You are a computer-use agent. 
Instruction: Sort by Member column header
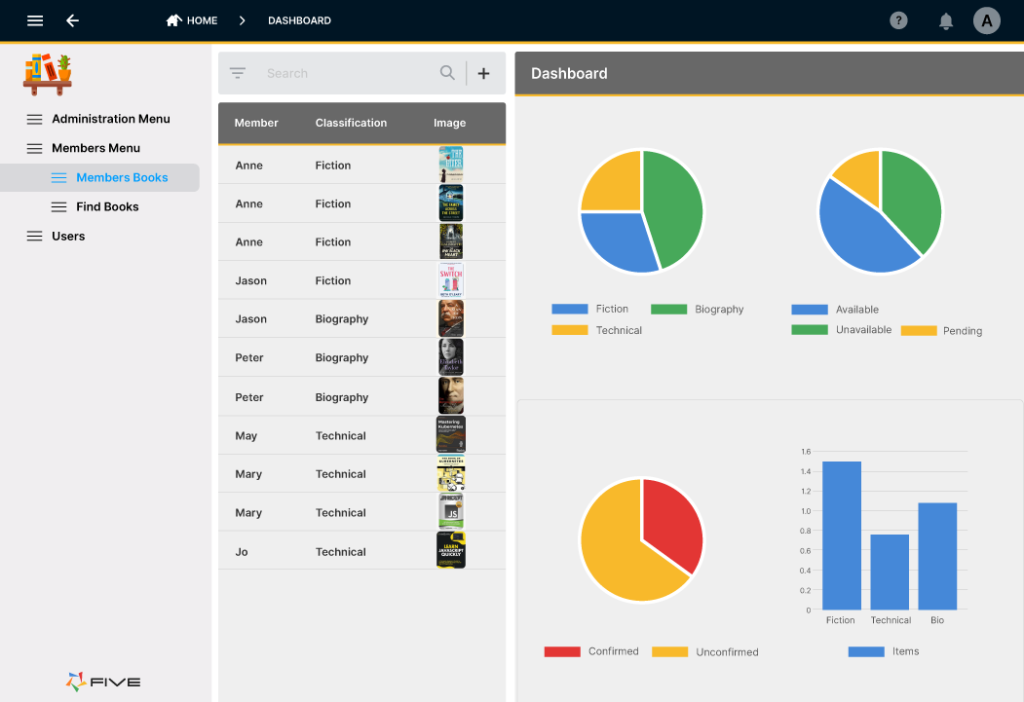coord(256,123)
